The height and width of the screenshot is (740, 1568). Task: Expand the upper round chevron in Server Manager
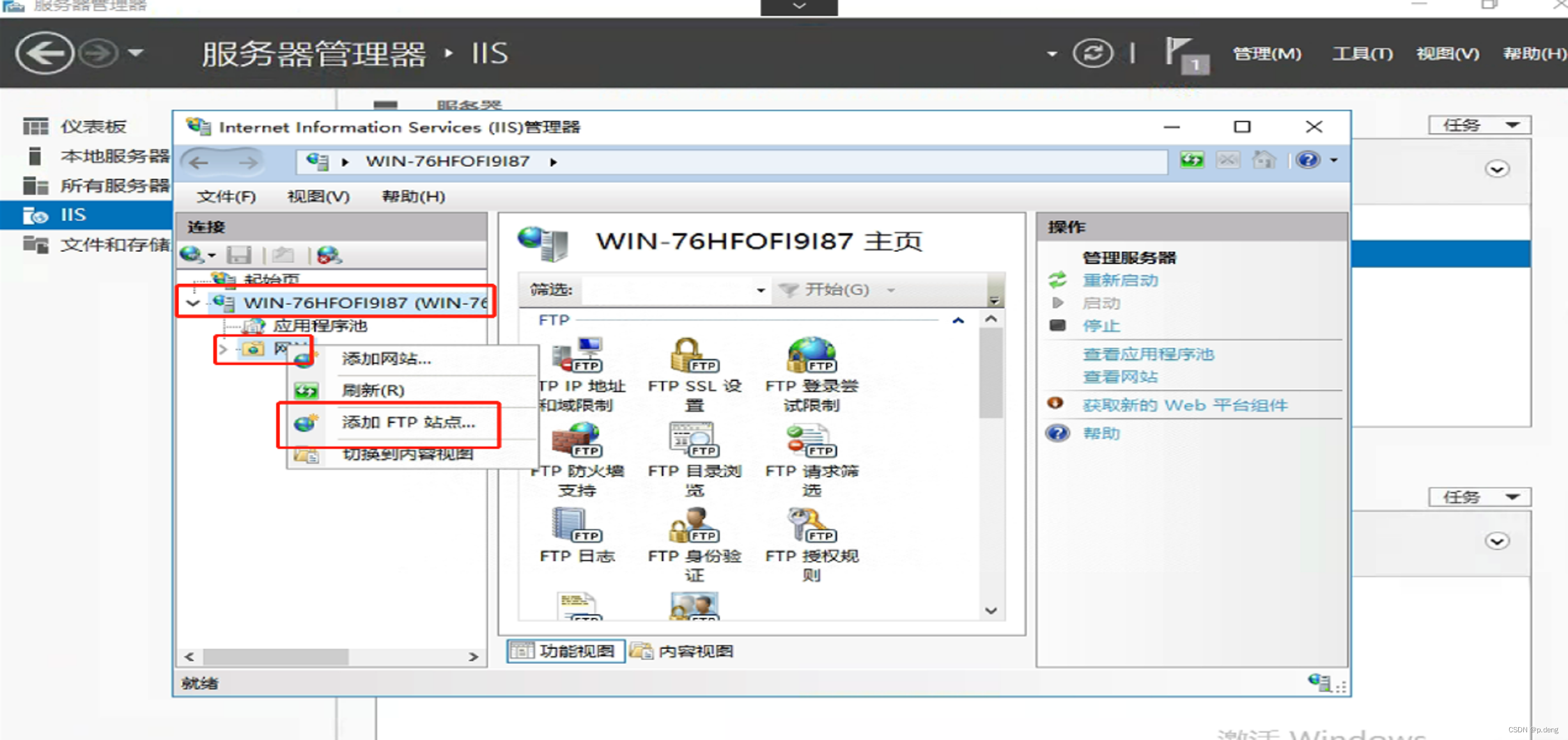click(1496, 169)
